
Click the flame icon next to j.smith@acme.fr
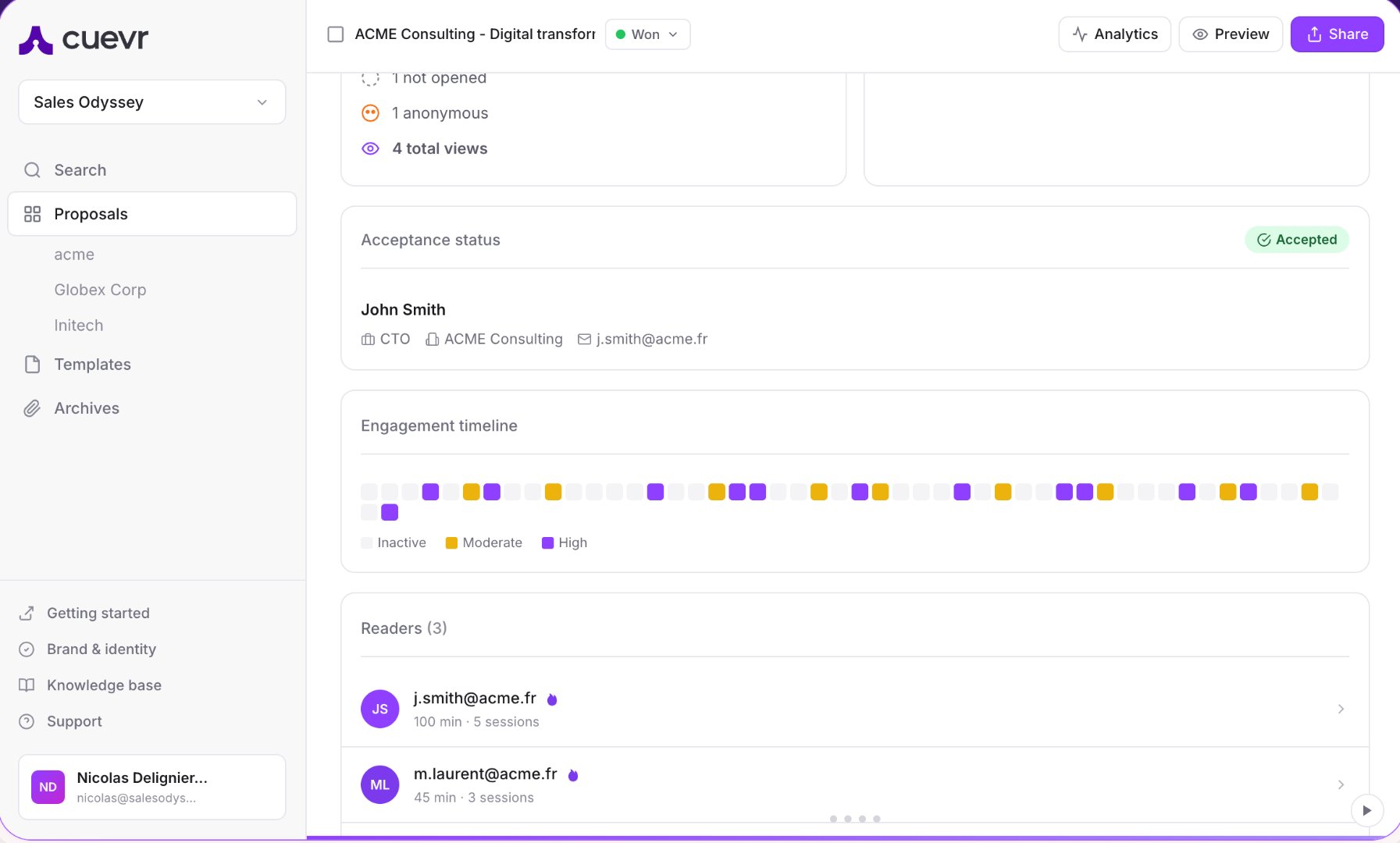coord(552,699)
